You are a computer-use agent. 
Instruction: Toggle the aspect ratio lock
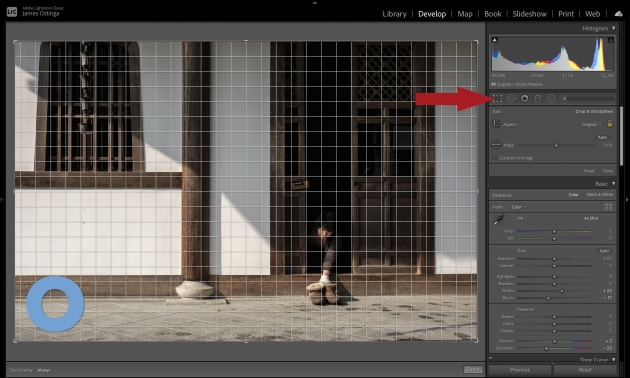610,124
